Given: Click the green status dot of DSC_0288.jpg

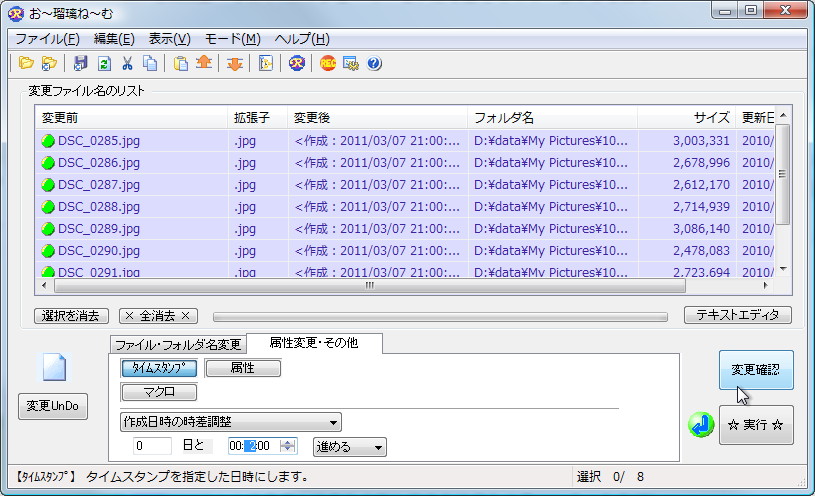Looking at the screenshot, I should [48, 207].
